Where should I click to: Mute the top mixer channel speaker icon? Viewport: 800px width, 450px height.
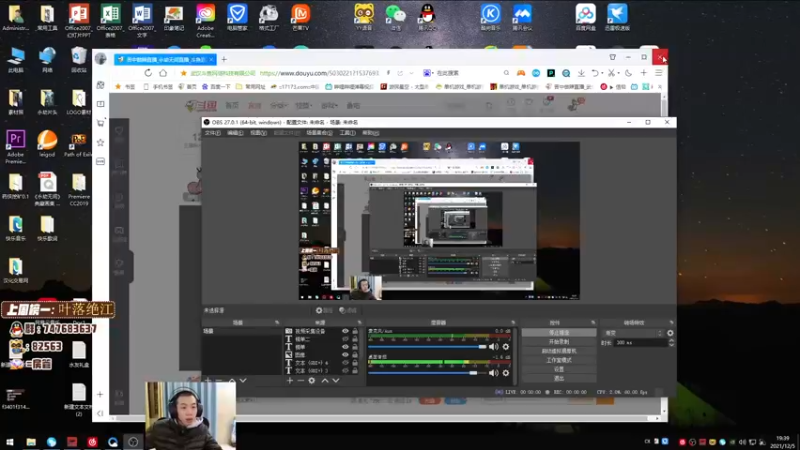click(493, 347)
